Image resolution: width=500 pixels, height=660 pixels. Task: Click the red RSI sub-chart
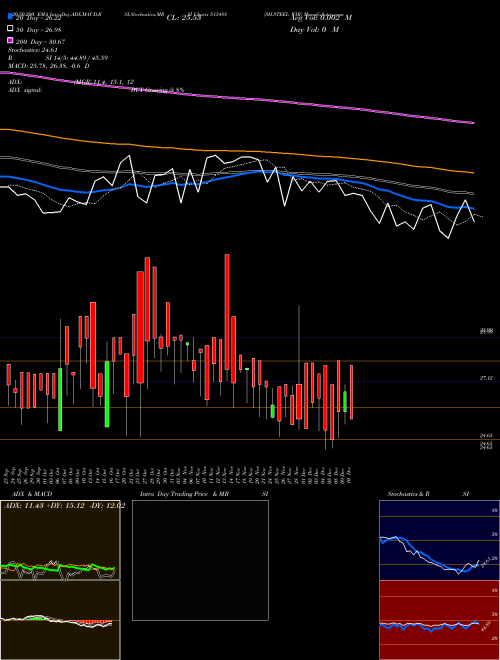tap(439, 620)
